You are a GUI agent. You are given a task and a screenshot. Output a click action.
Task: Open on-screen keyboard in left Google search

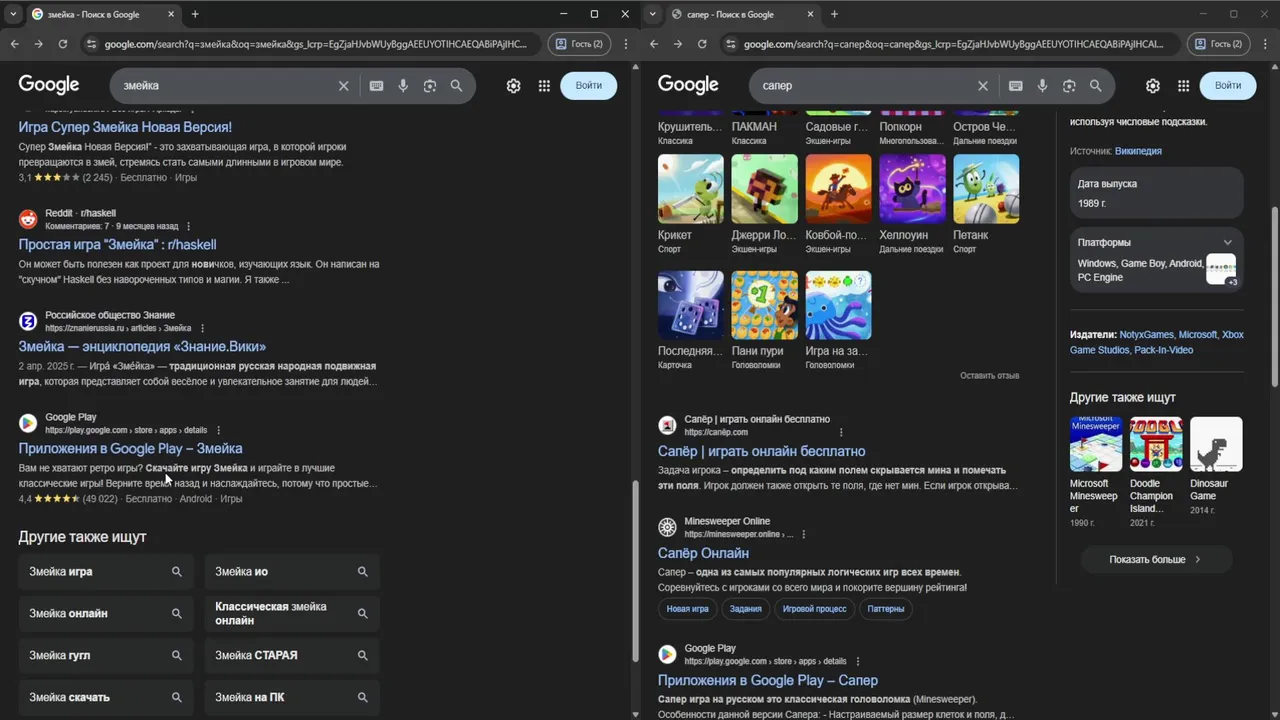click(x=376, y=86)
